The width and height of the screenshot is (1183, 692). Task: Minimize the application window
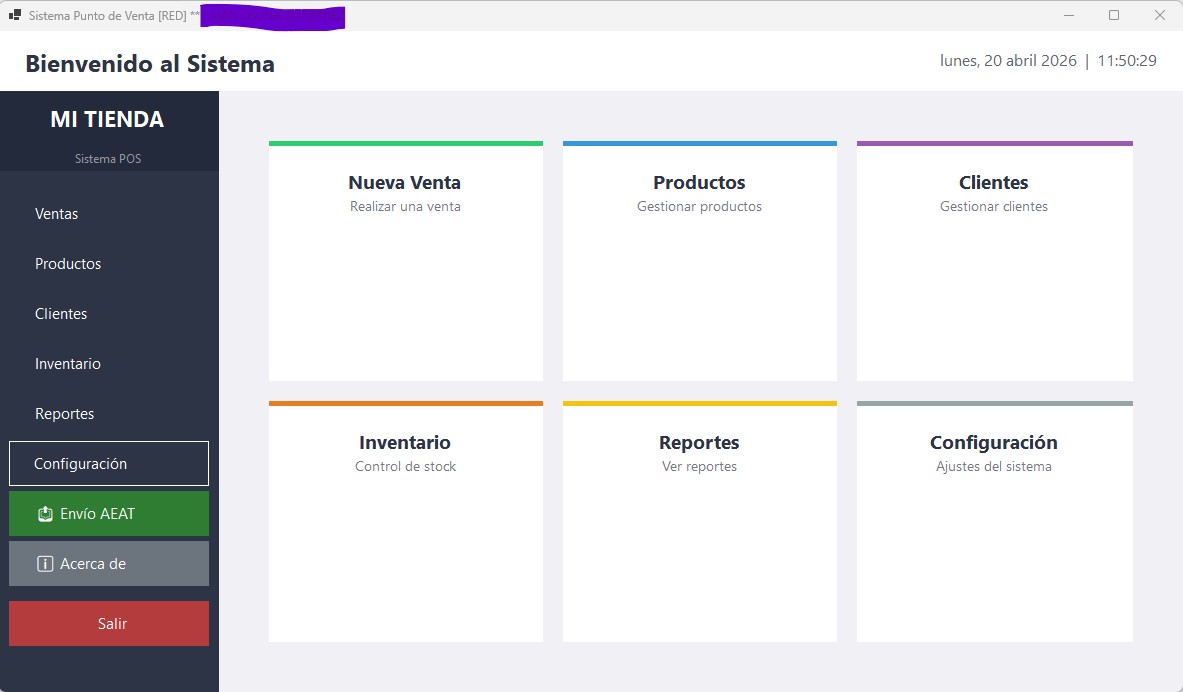coord(1068,15)
